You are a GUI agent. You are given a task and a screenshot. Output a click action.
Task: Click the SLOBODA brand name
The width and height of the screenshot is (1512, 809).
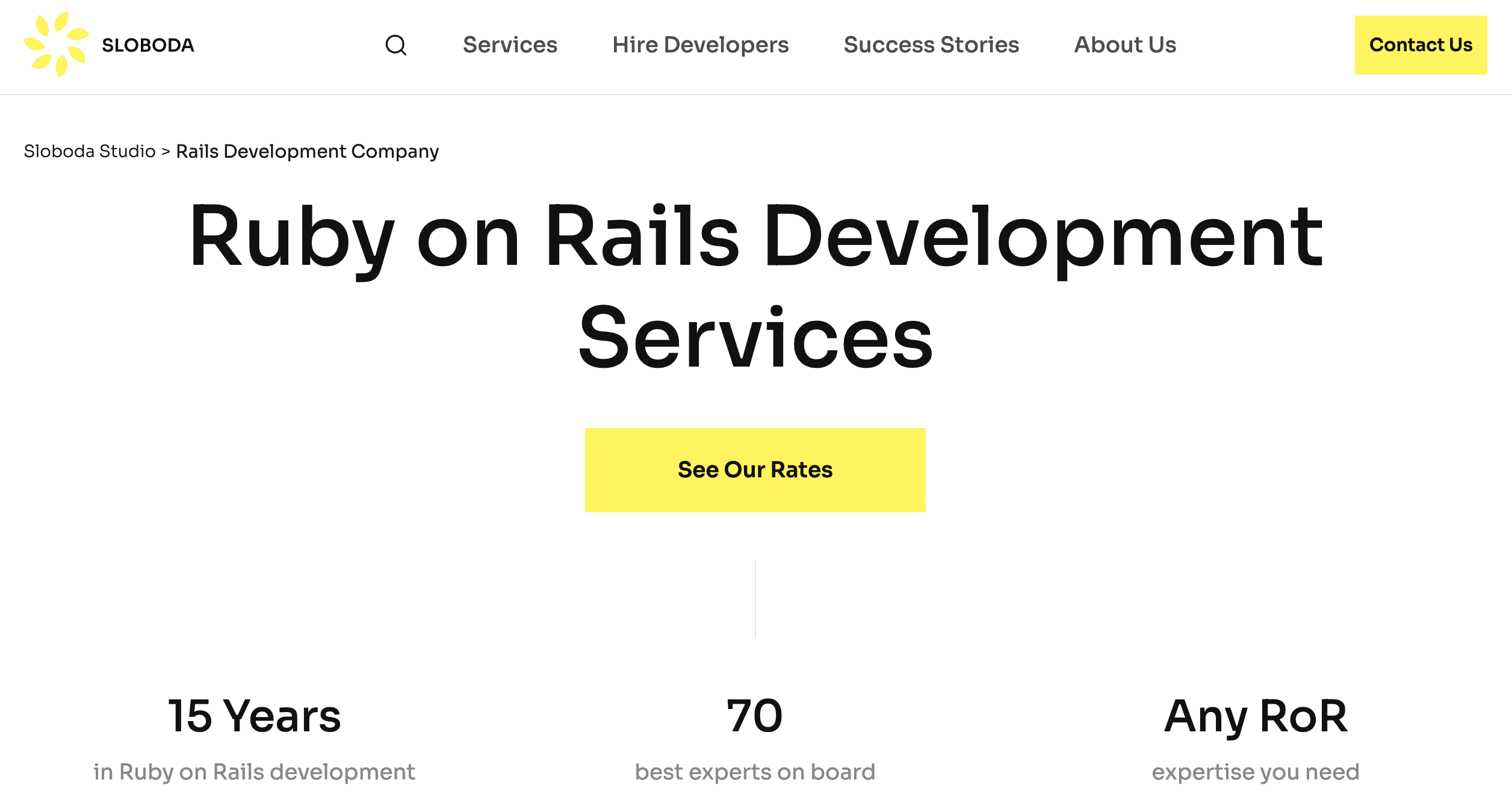tap(148, 45)
